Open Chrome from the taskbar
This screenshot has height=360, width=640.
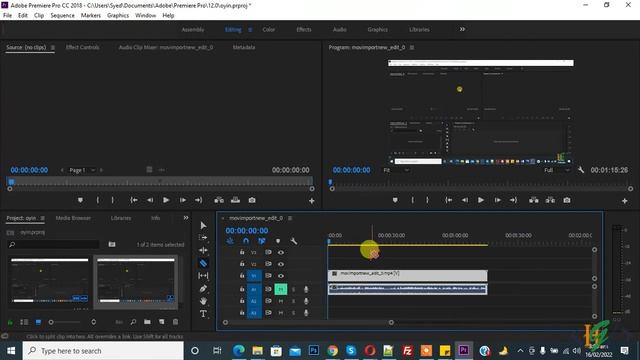click(x=333, y=351)
